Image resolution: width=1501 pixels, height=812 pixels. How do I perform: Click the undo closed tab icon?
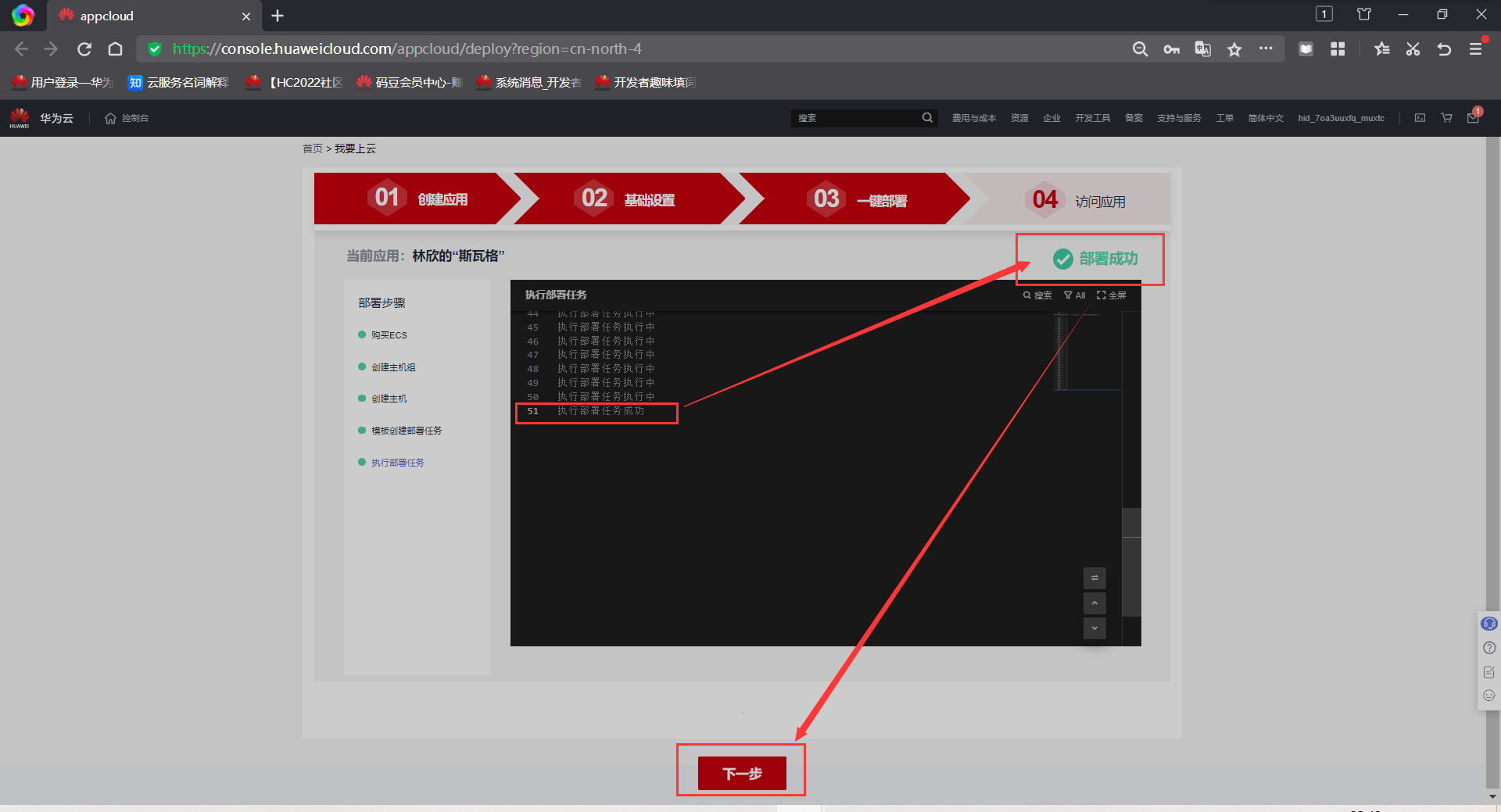coord(1444,49)
